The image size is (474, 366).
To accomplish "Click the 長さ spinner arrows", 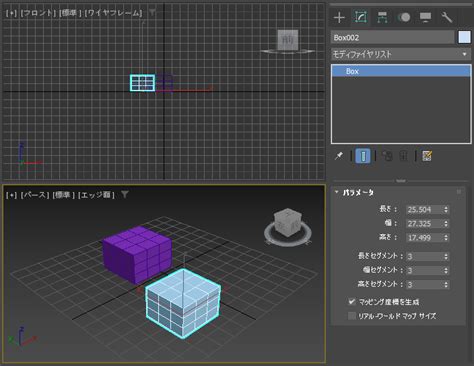I will [x=446, y=209].
